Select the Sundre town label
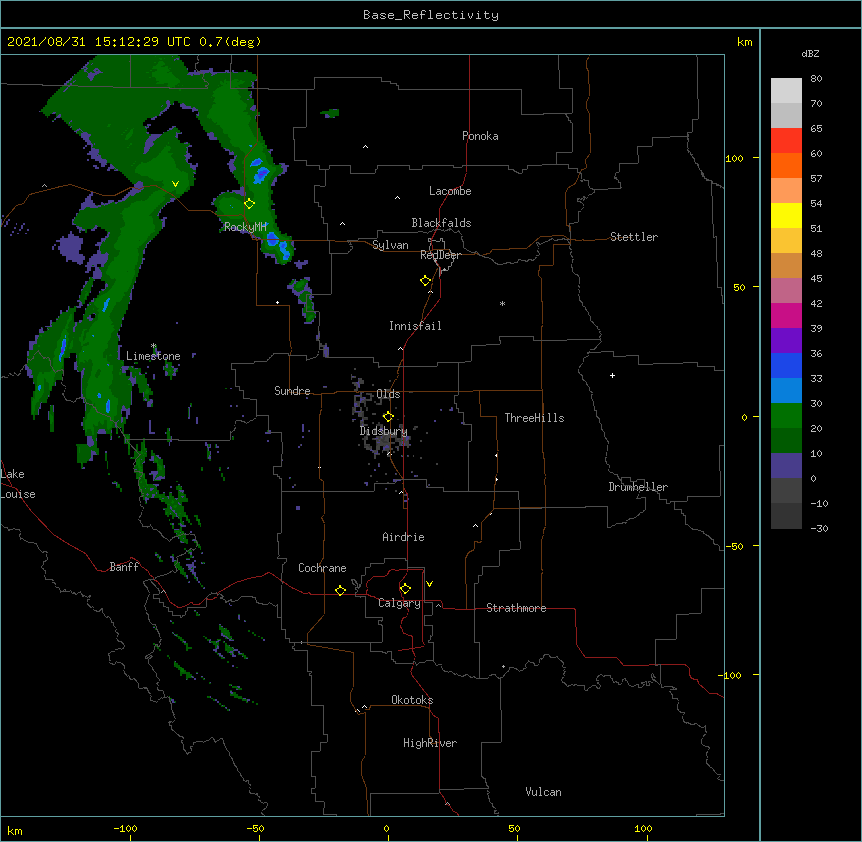The height and width of the screenshot is (842, 862). click(x=292, y=391)
